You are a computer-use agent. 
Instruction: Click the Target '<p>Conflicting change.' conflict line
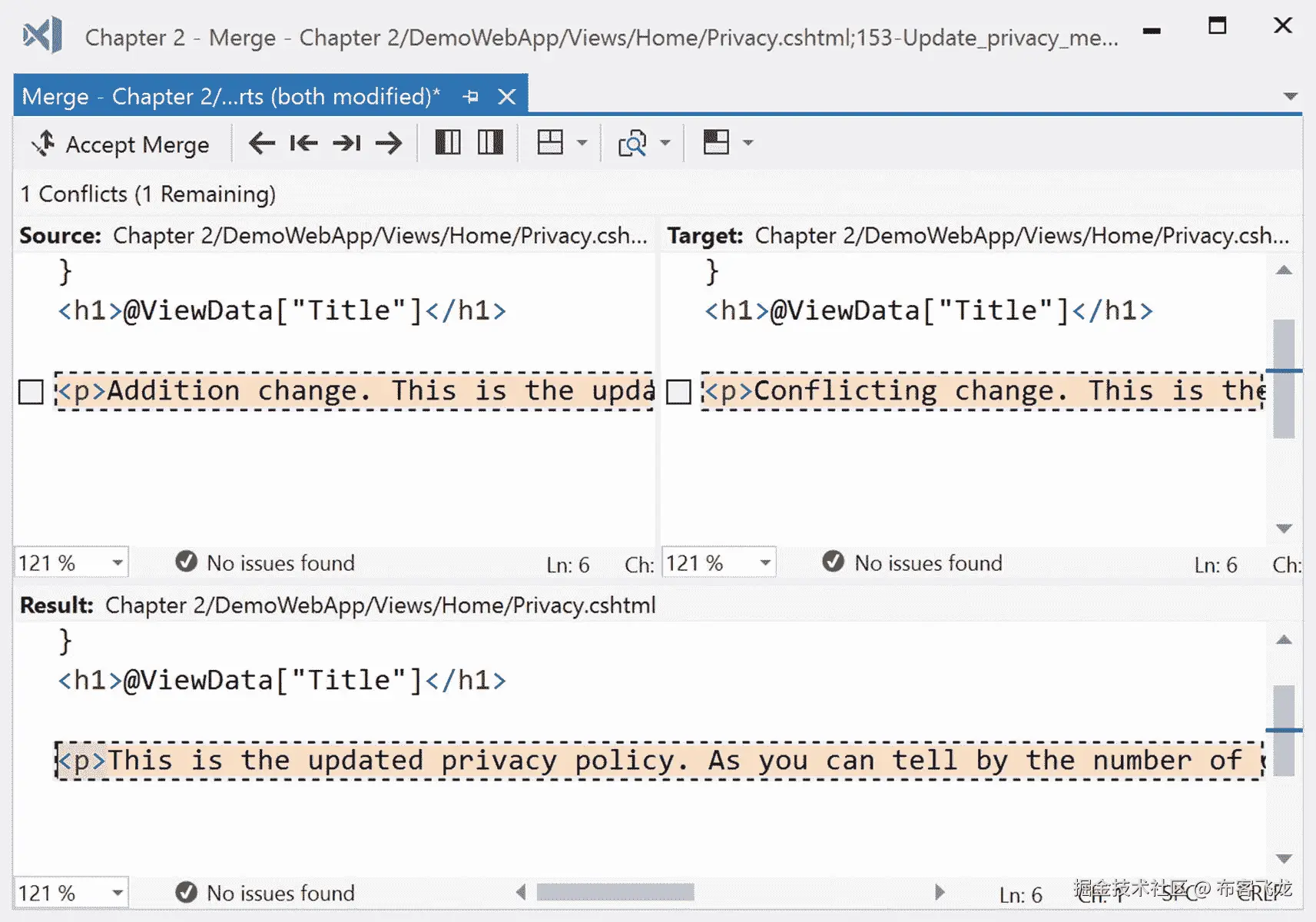tap(982, 391)
